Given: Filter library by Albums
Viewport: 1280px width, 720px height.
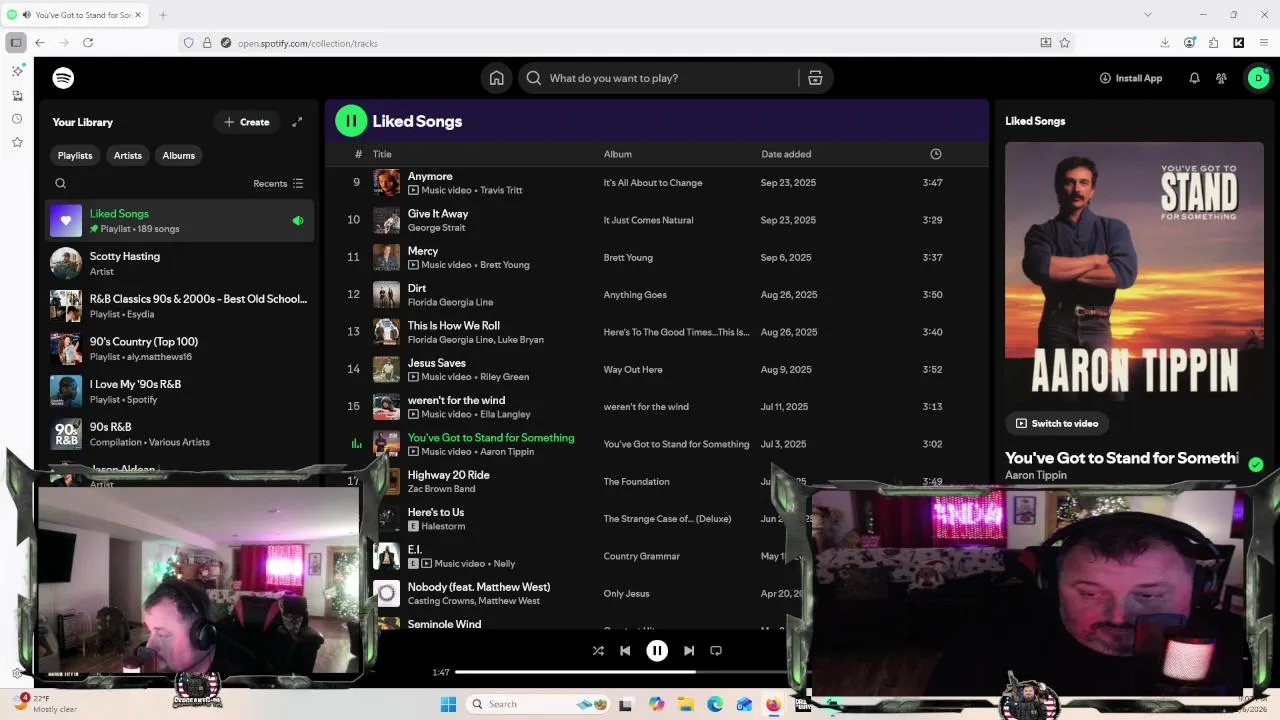Looking at the screenshot, I should click(x=179, y=155).
